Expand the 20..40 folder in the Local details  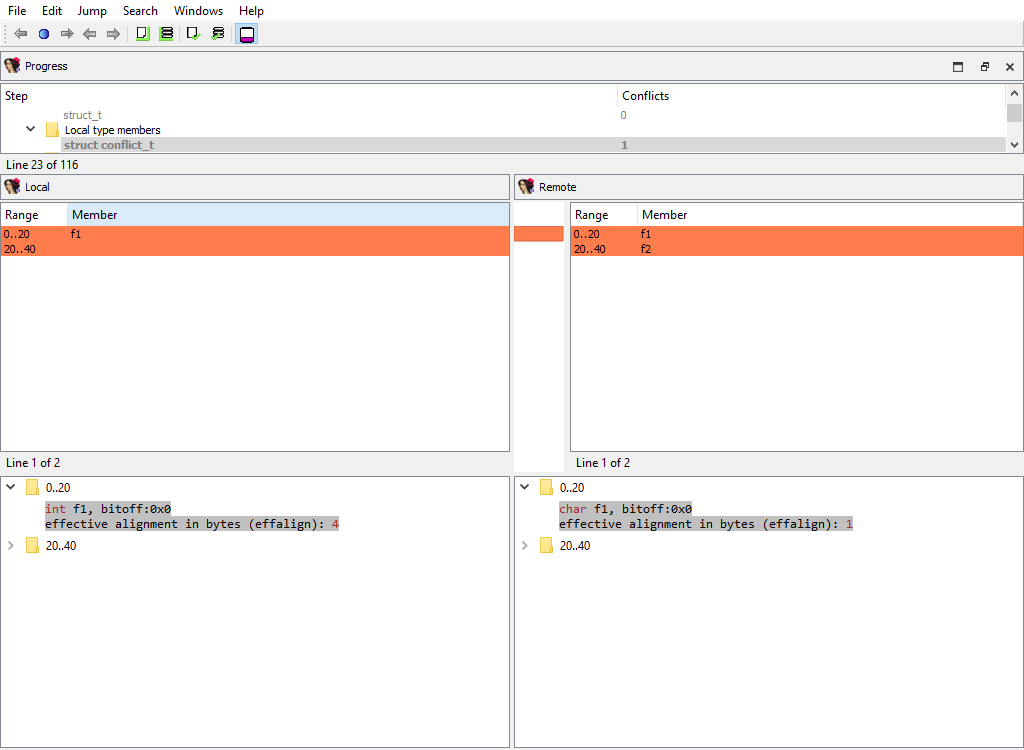(11, 546)
